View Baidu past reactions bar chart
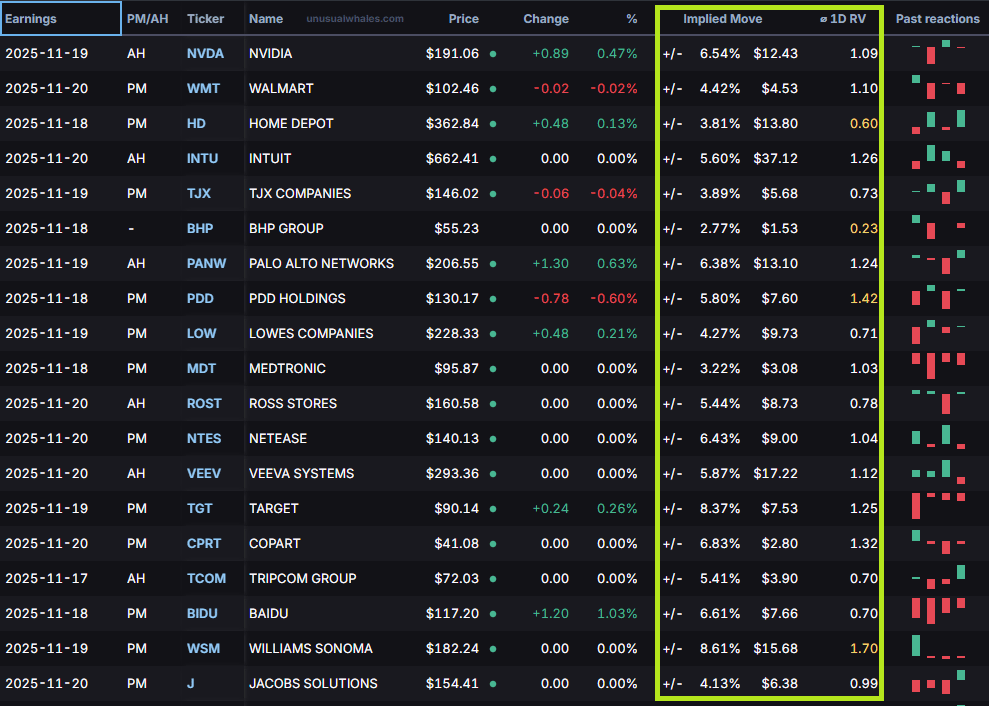Screen dimensions: 989x706 point(939,611)
